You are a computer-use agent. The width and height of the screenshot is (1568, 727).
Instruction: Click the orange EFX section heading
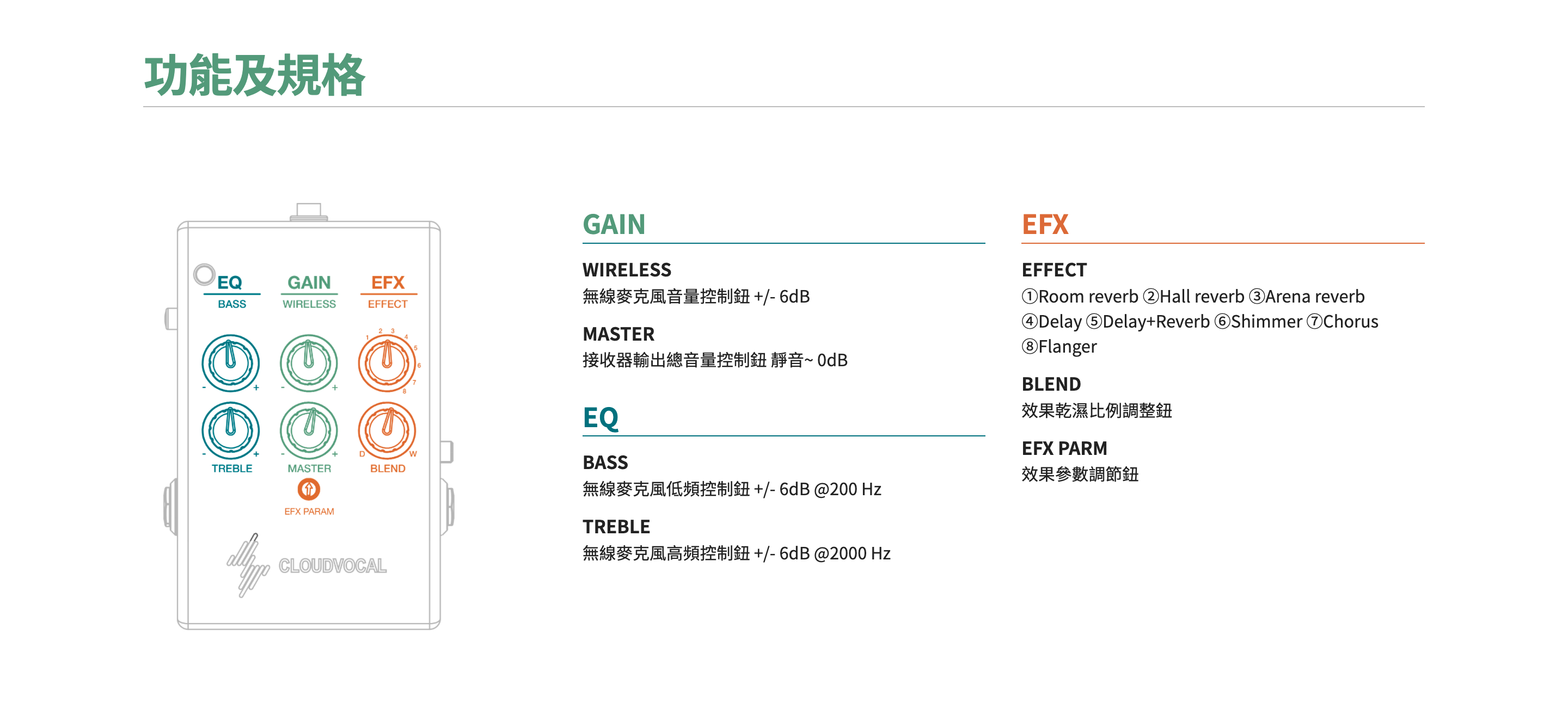[1045, 225]
